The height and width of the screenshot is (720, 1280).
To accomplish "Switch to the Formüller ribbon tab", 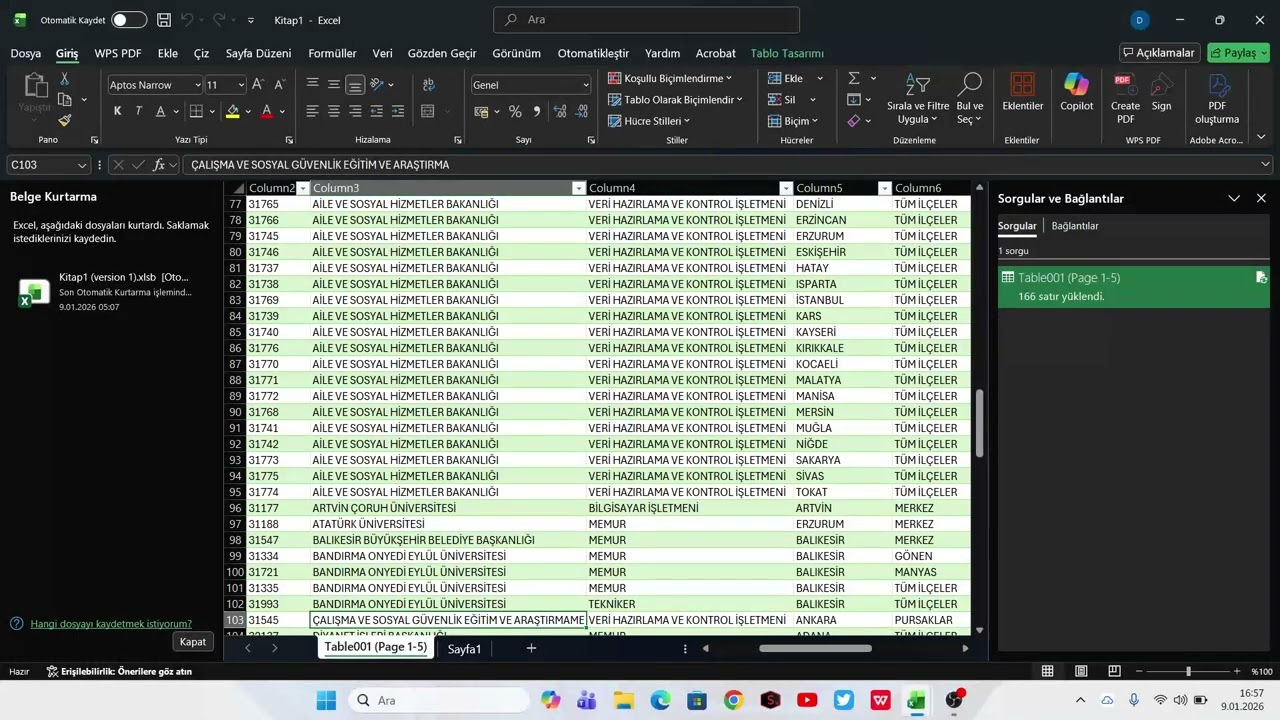I will coord(332,53).
